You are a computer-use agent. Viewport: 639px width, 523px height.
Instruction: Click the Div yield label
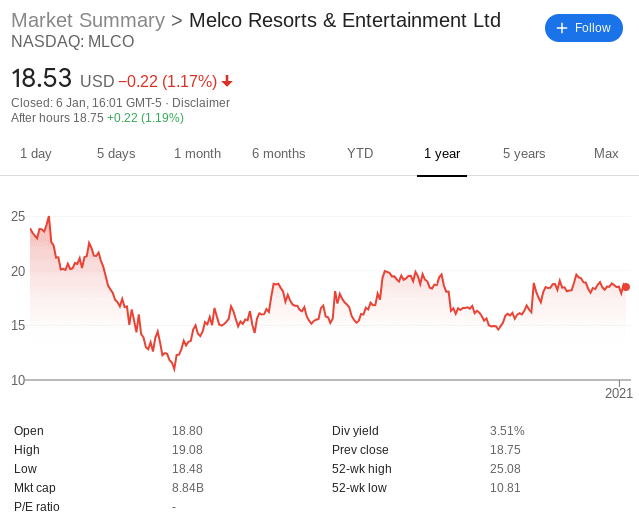[x=355, y=431]
